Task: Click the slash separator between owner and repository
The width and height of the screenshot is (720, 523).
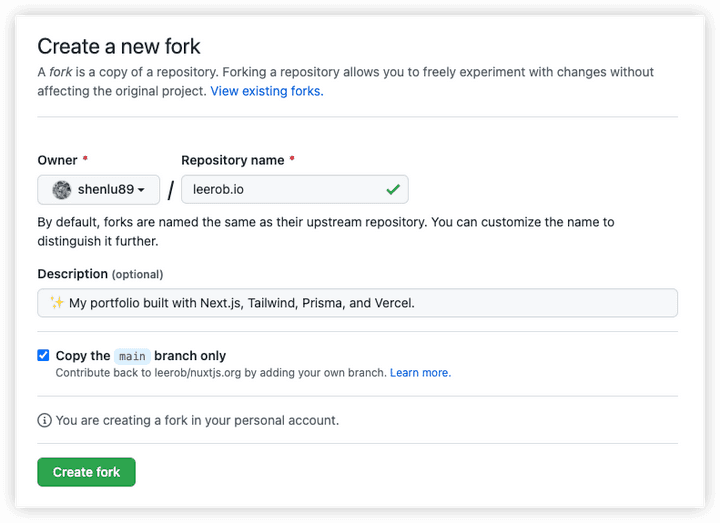Action: [171, 190]
